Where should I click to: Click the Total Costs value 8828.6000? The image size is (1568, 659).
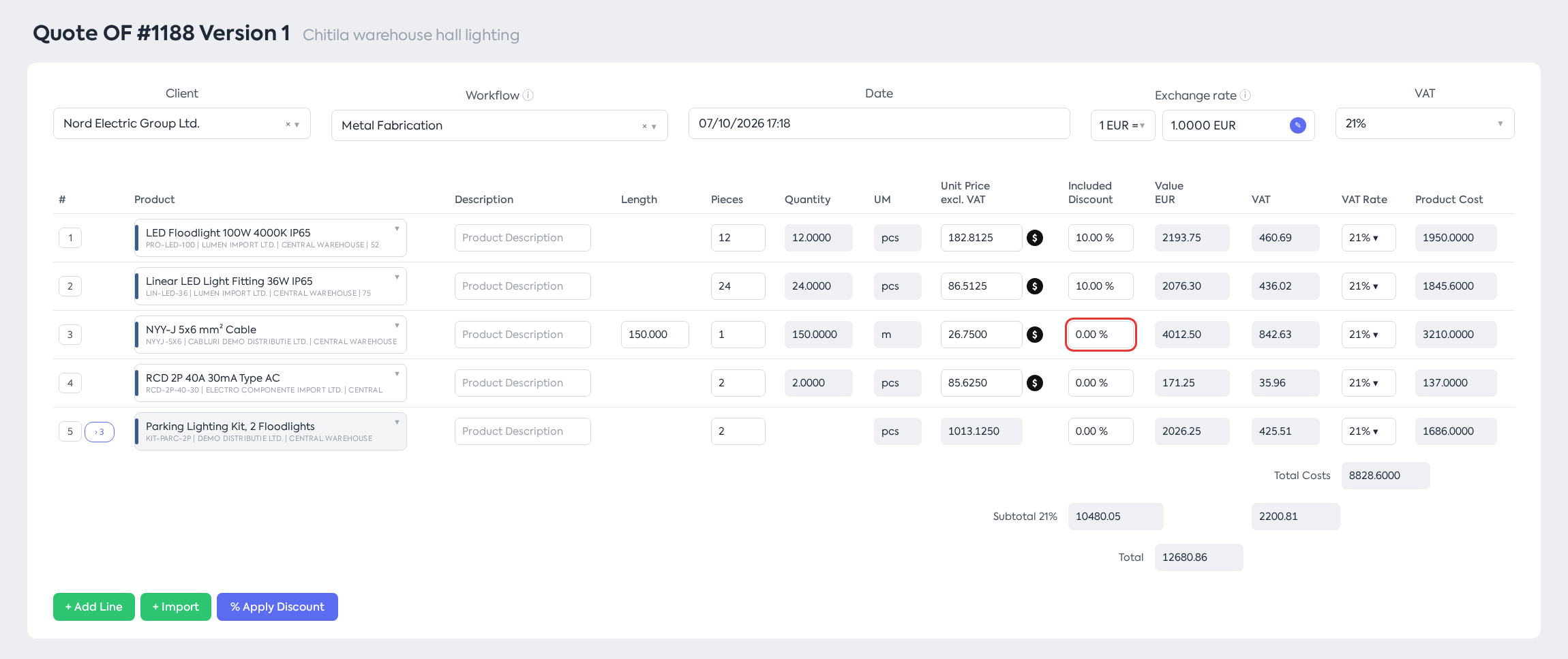click(x=1386, y=476)
